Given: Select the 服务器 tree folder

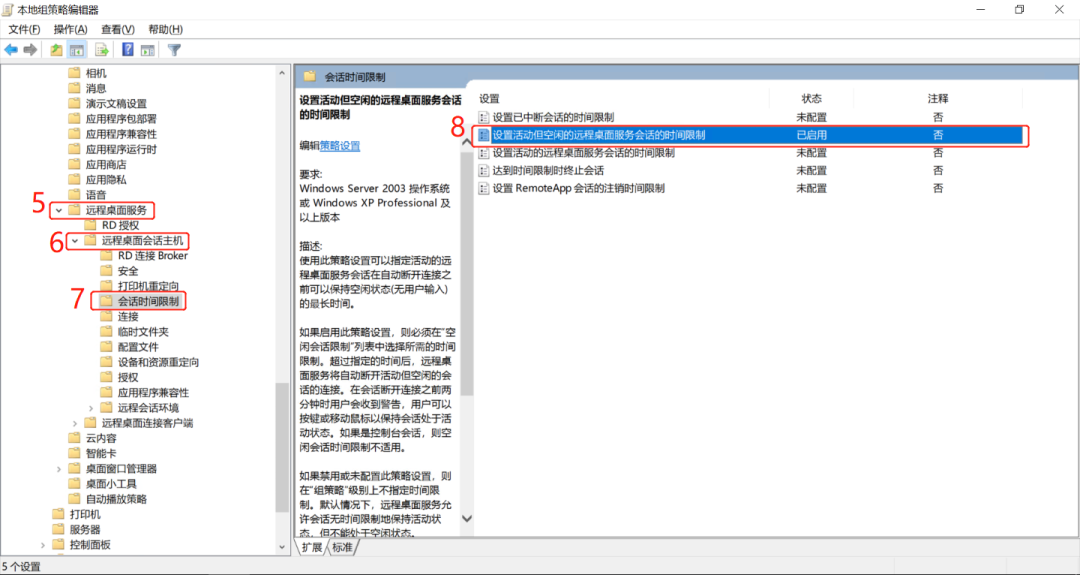Looking at the screenshot, I should pos(85,530).
